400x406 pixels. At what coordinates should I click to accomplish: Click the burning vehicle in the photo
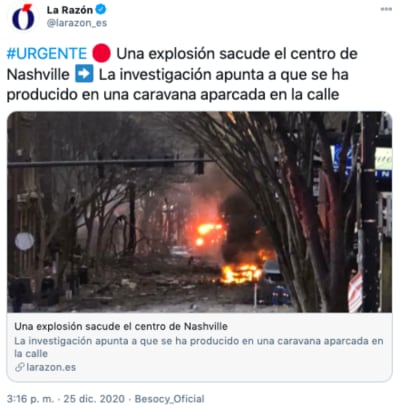coord(241,273)
